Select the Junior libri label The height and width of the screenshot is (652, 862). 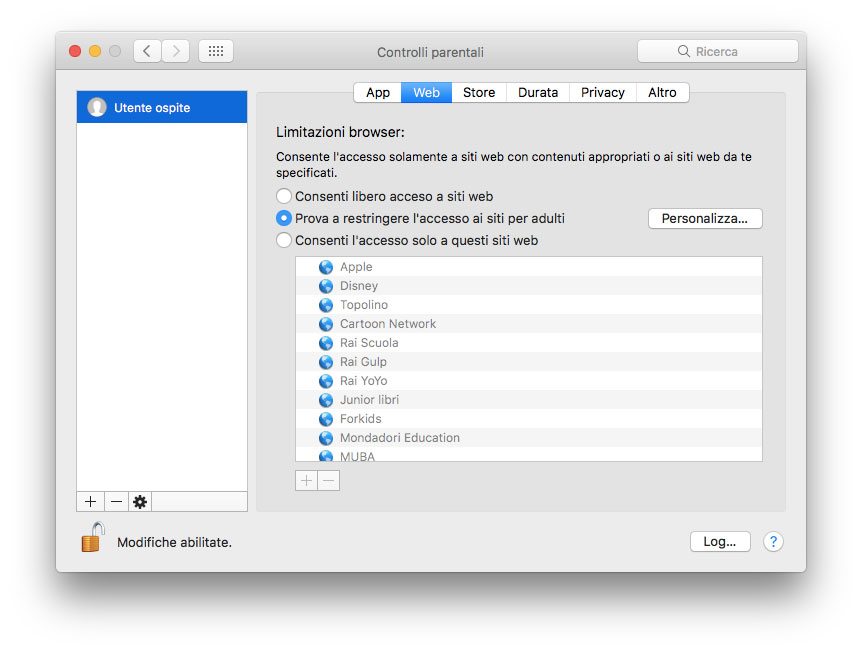[369, 400]
